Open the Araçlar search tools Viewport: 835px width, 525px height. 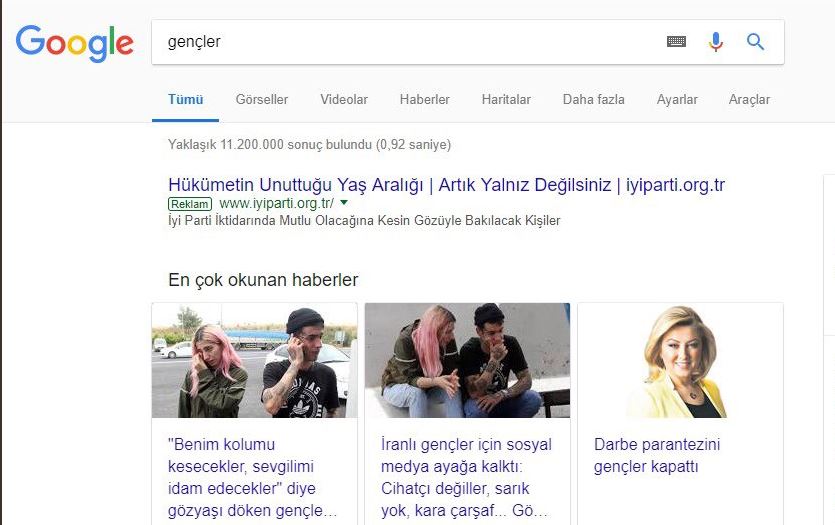tap(749, 100)
